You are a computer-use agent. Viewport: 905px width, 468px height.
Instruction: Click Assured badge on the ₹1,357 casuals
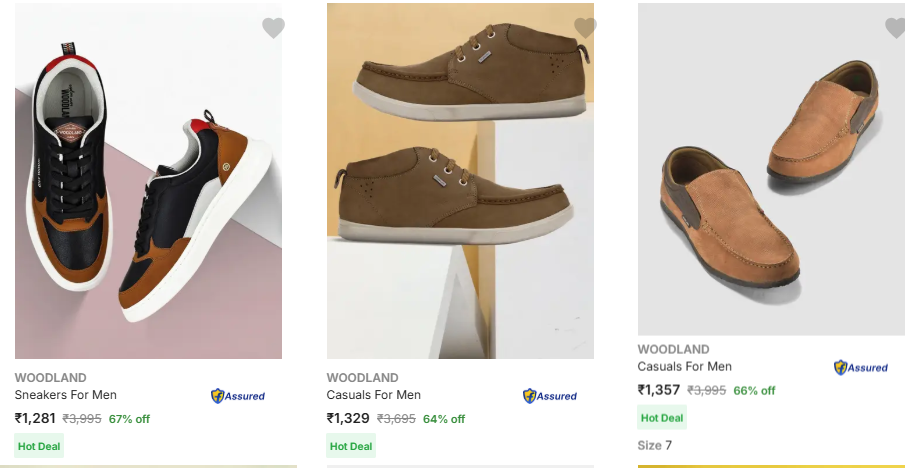pos(861,368)
